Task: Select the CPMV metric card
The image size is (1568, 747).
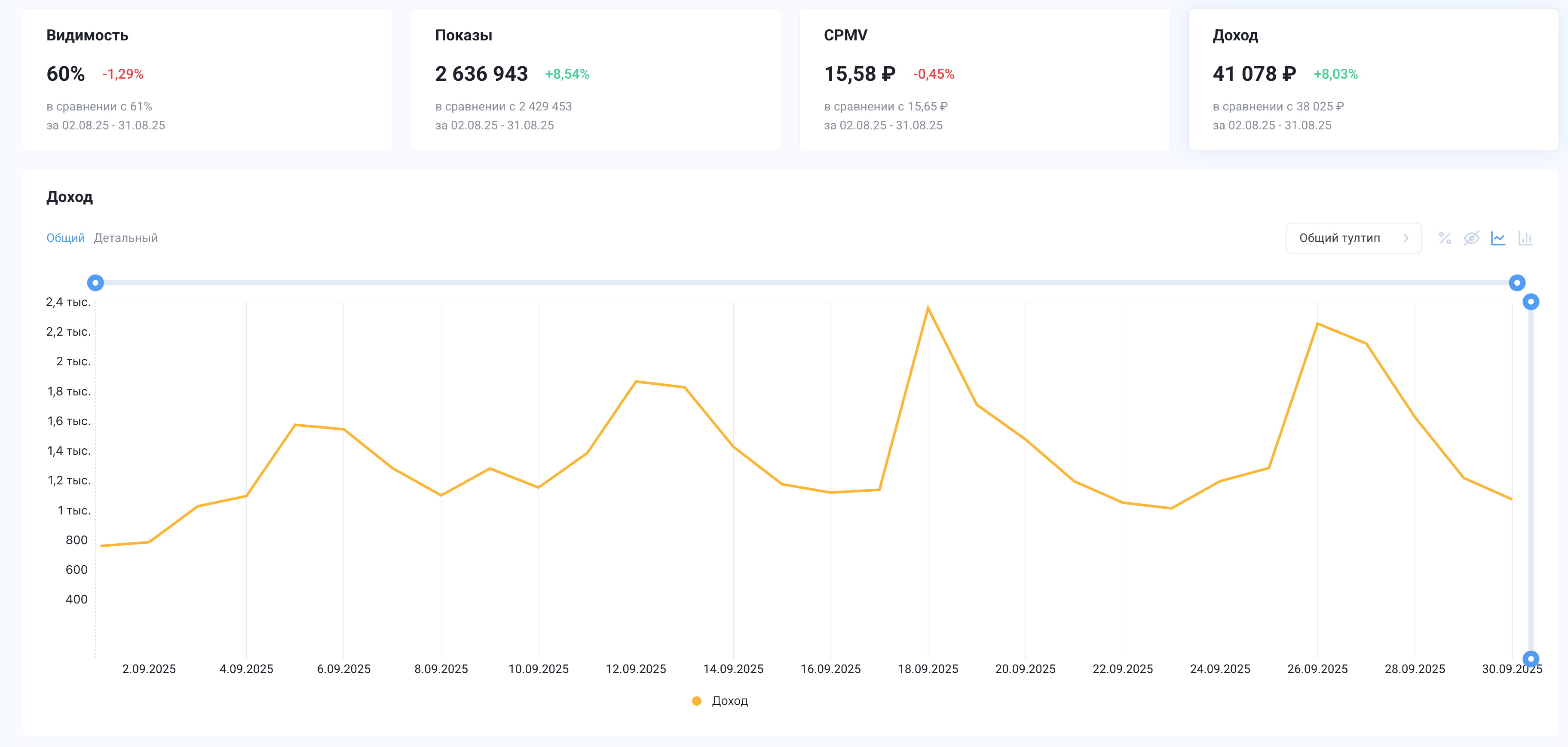Action: (984, 80)
